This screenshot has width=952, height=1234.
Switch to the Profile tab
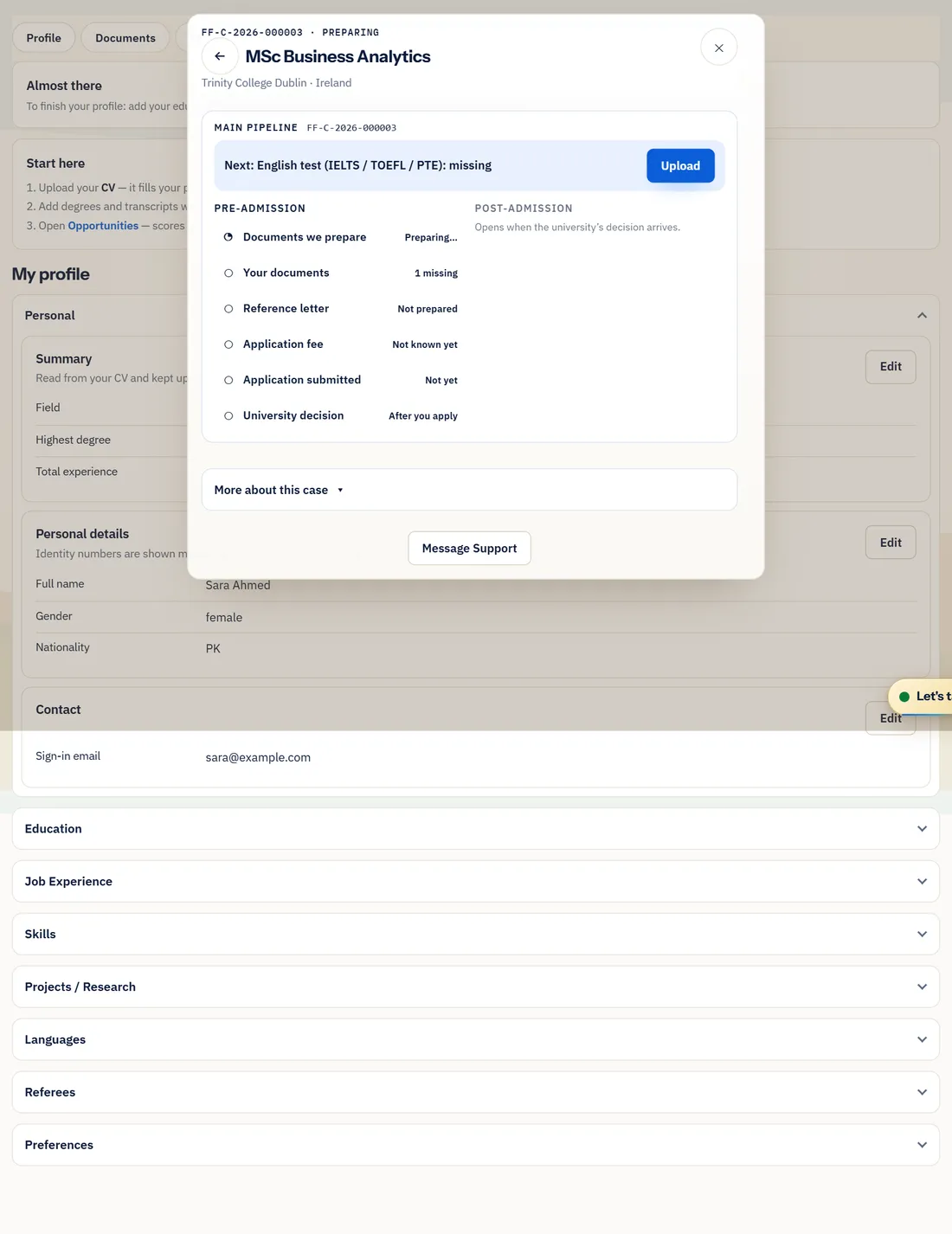[43, 38]
